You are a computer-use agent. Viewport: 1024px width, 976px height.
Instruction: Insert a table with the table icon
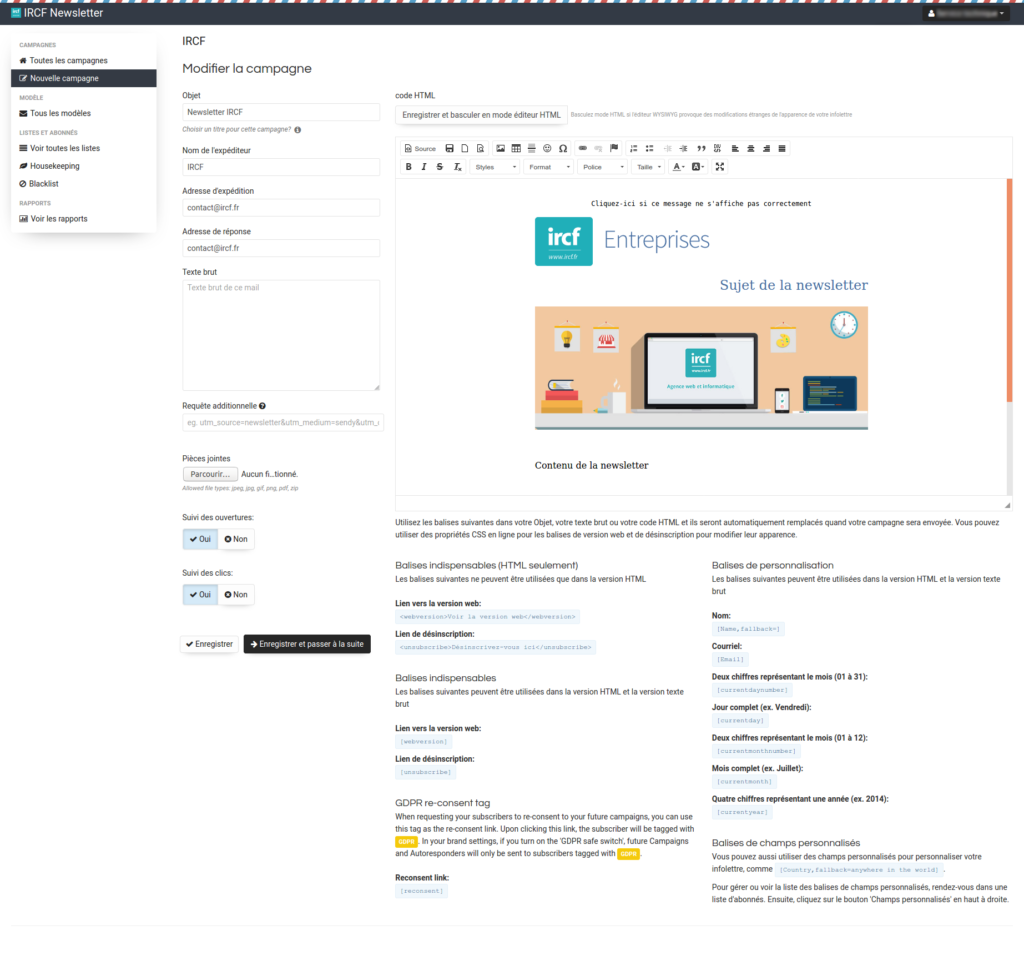[516, 148]
